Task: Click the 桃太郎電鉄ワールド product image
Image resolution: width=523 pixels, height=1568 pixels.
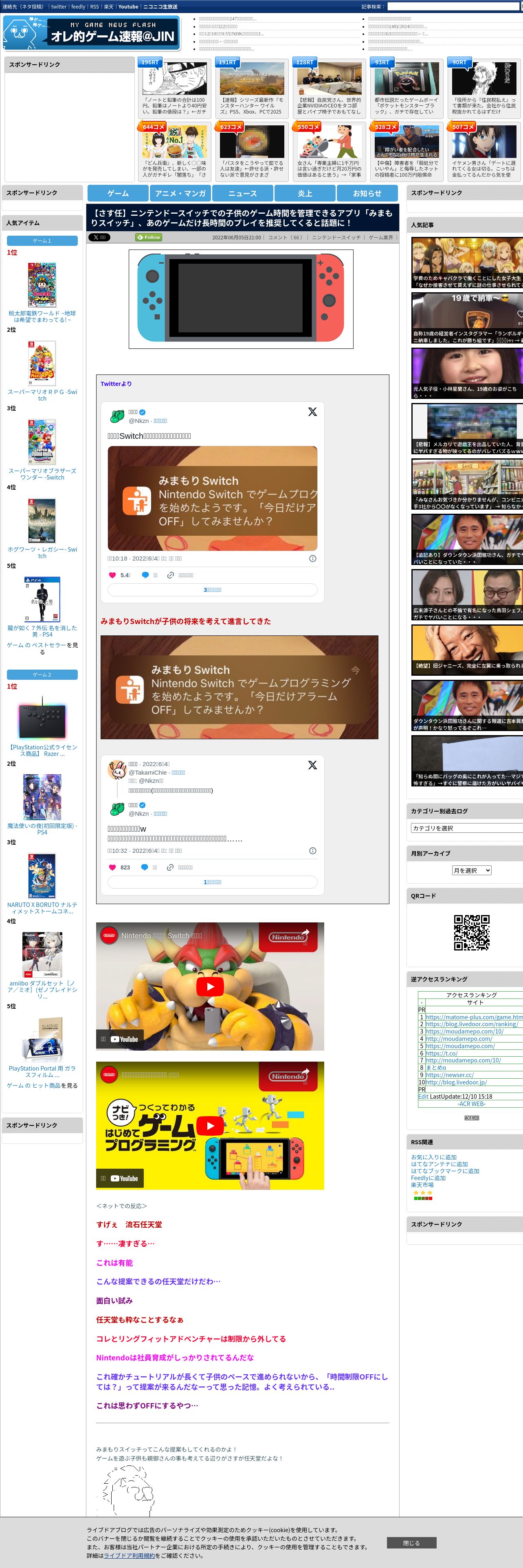Action: coord(42,285)
